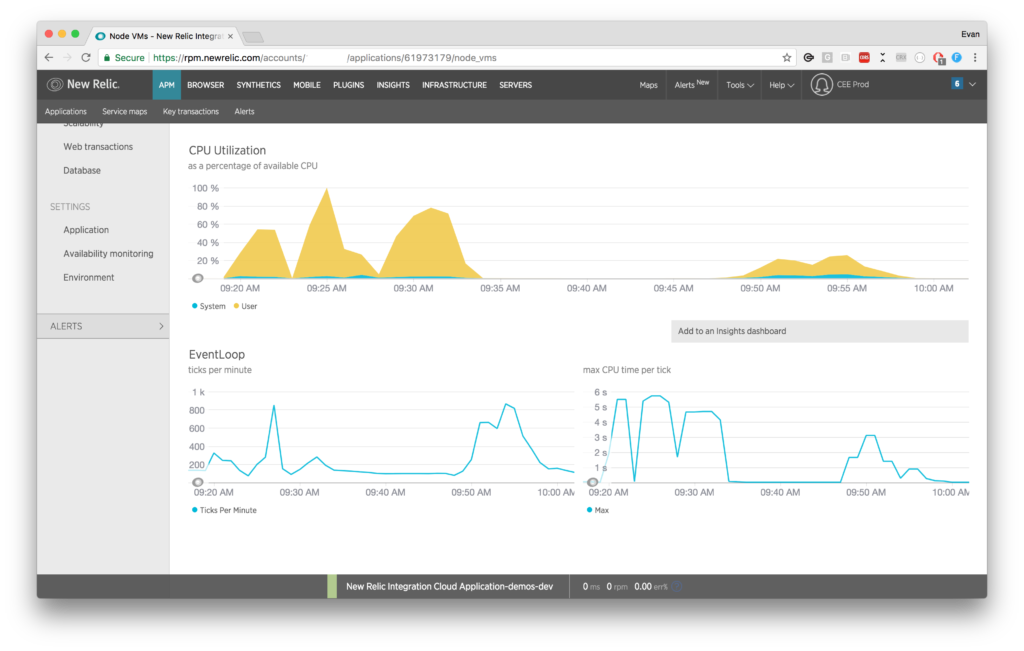Click the red extension icon in Chrome's toolbar
1024x651 pixels.
click(x=864, y=57)
